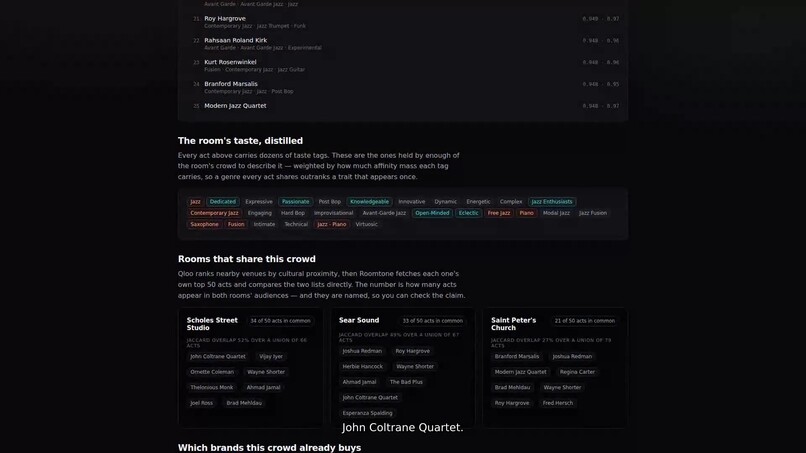This screenshot has width=806, height=453.
Task: Select the Thelonious Monk chip
Action: click(211, 387)
